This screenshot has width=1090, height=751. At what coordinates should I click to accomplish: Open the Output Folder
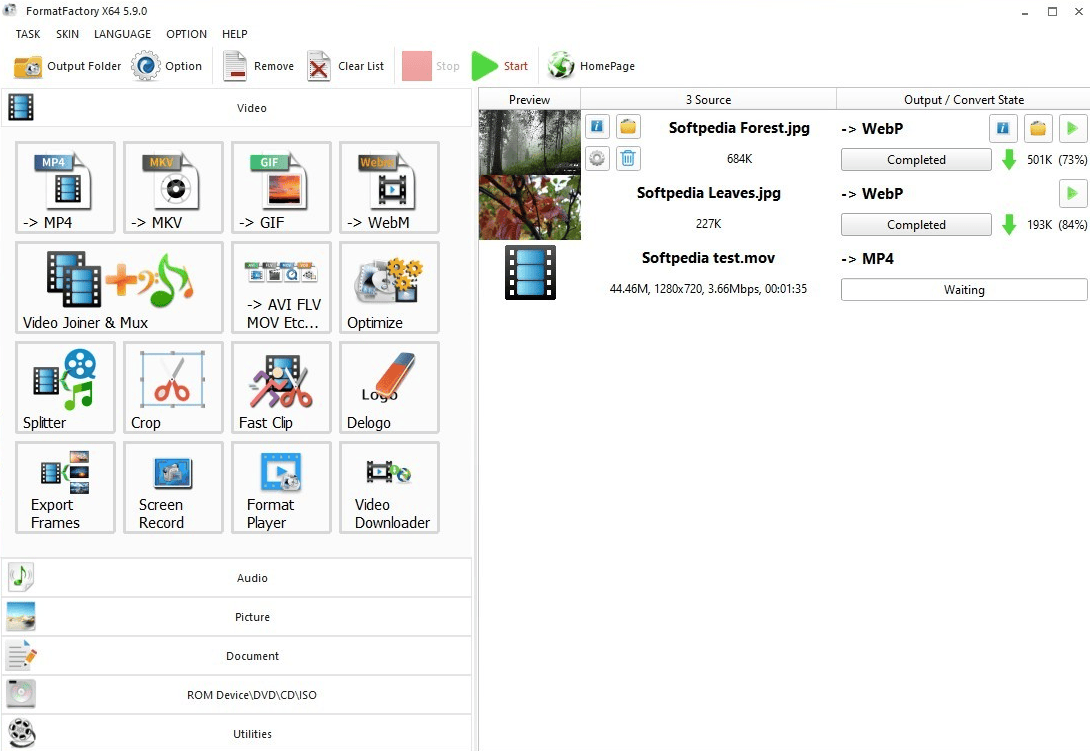point(67,66)
